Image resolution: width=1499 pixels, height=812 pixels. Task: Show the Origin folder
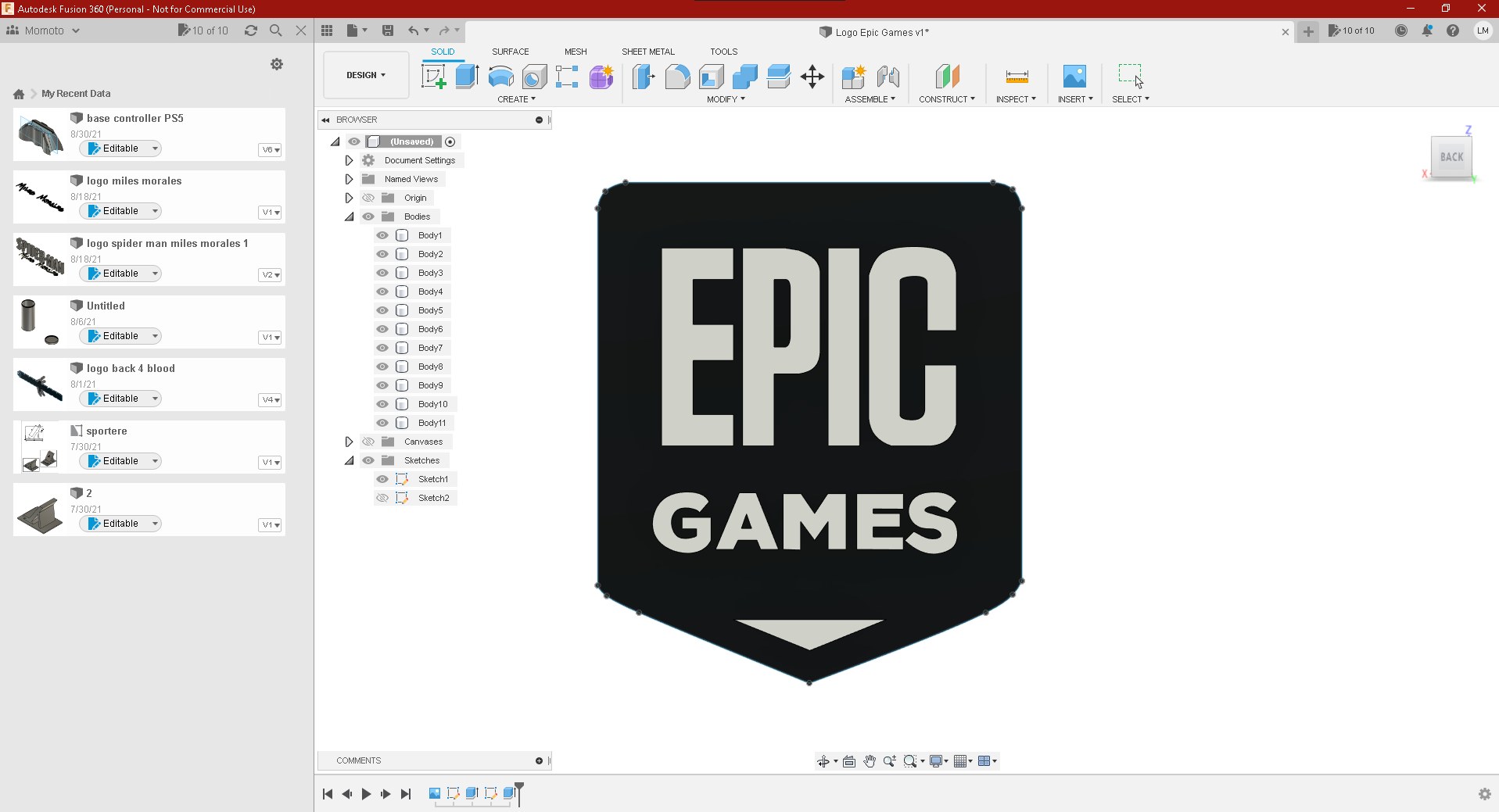coord(368,198)
